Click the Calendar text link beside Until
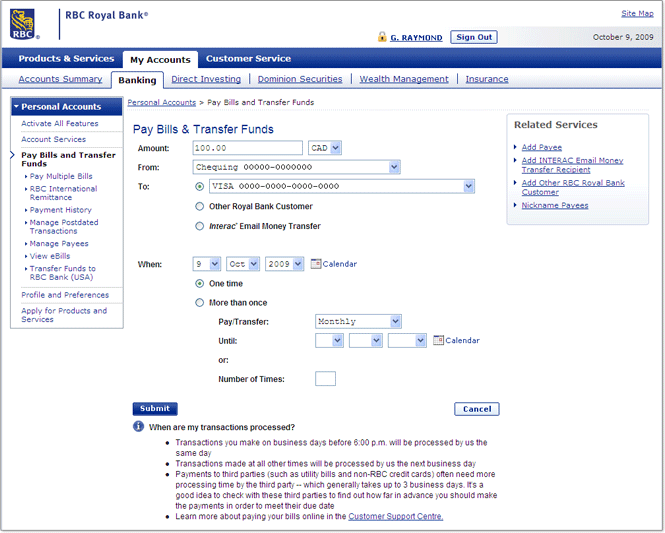The height and width of the screenshot is (533, 665). (x=462, y=340)
